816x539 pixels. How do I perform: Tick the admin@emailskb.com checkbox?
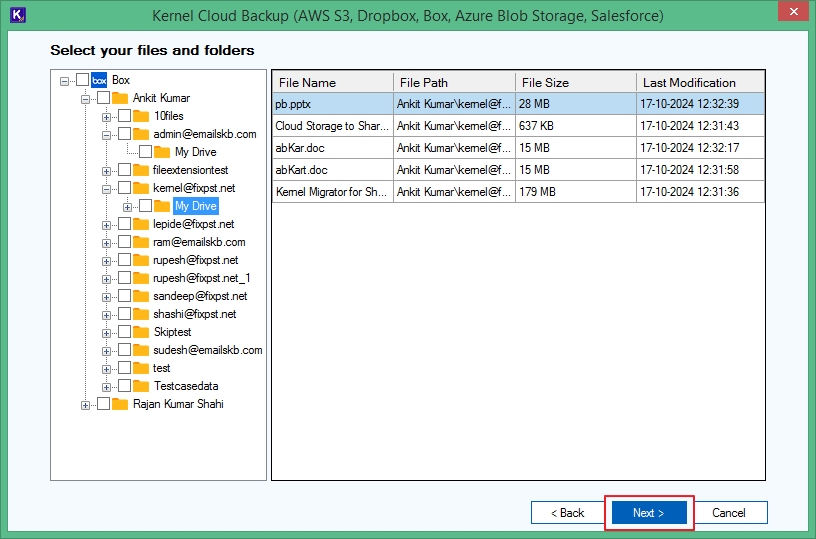(124, 134)
